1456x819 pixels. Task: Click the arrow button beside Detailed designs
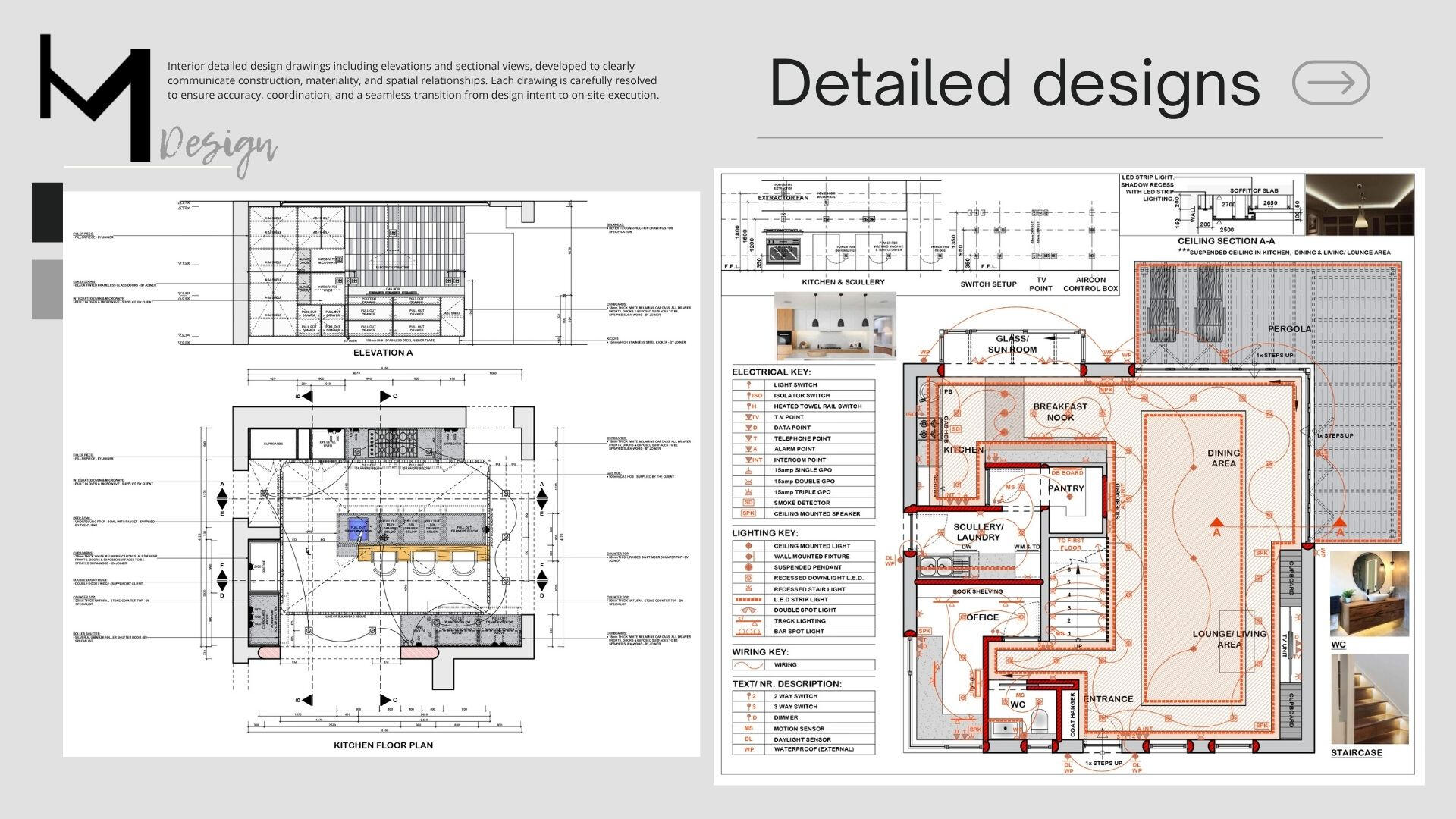tap(1331, 83)
